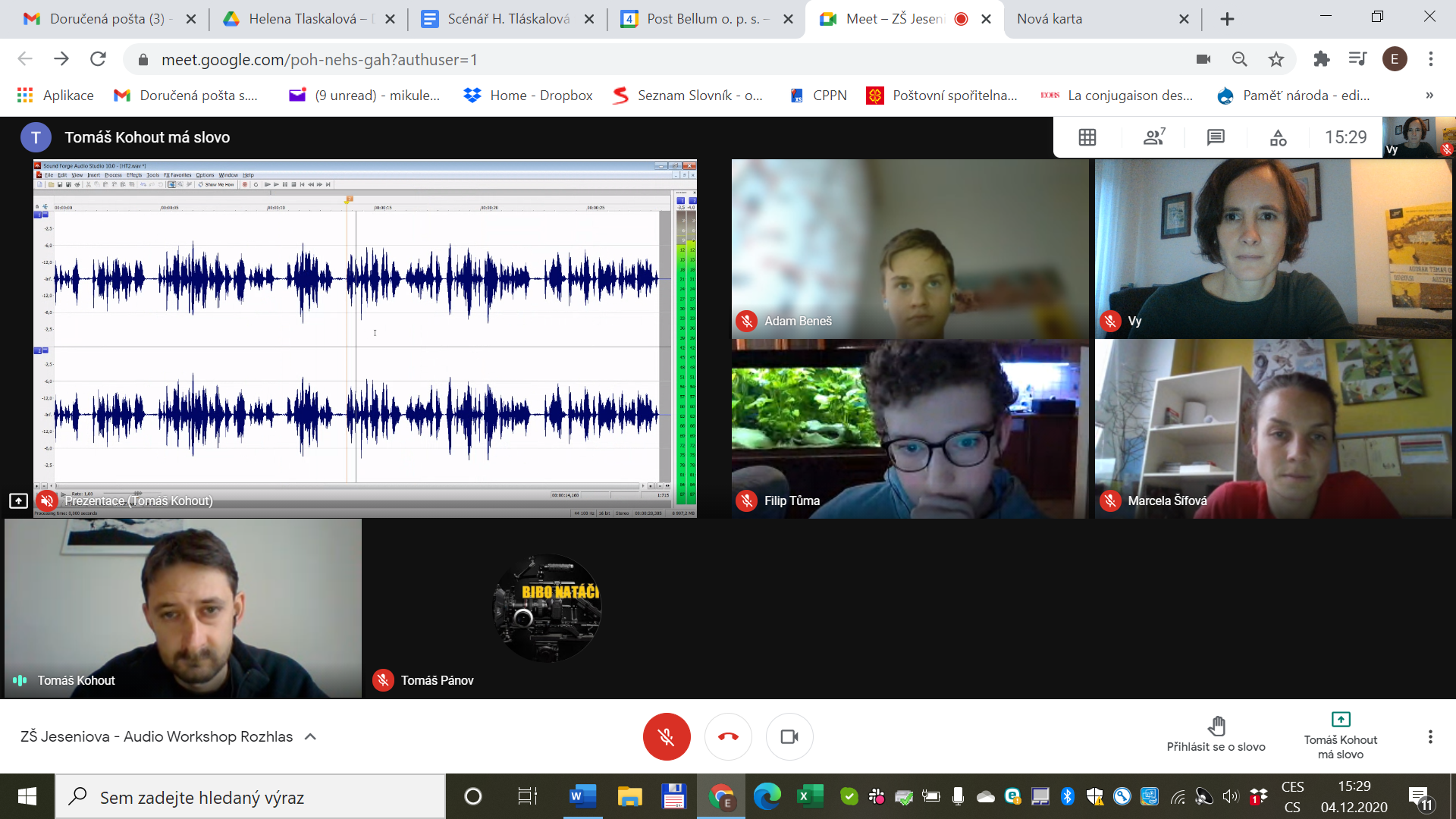Expand meeting details next to ZŠ Jeseniova

310,736
